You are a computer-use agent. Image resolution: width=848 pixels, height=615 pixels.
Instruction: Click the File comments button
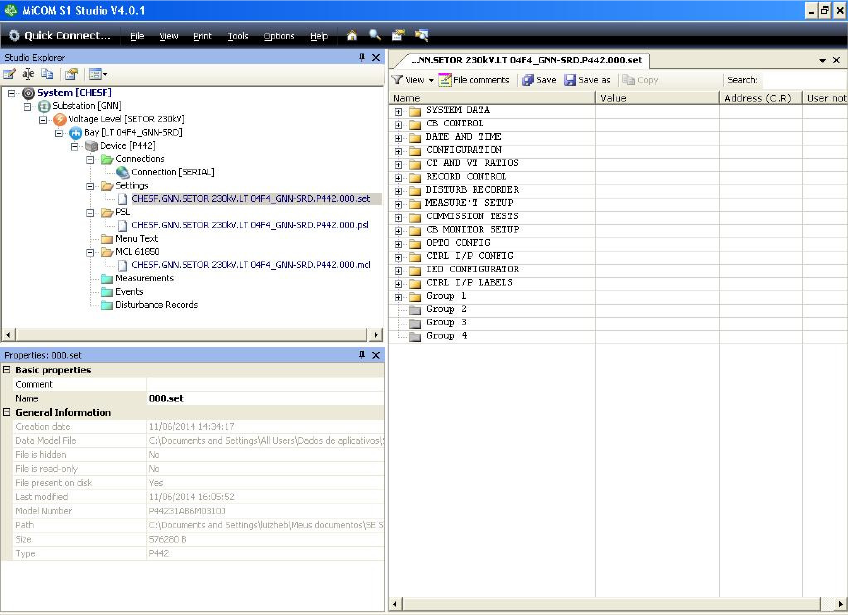[474, 80]
